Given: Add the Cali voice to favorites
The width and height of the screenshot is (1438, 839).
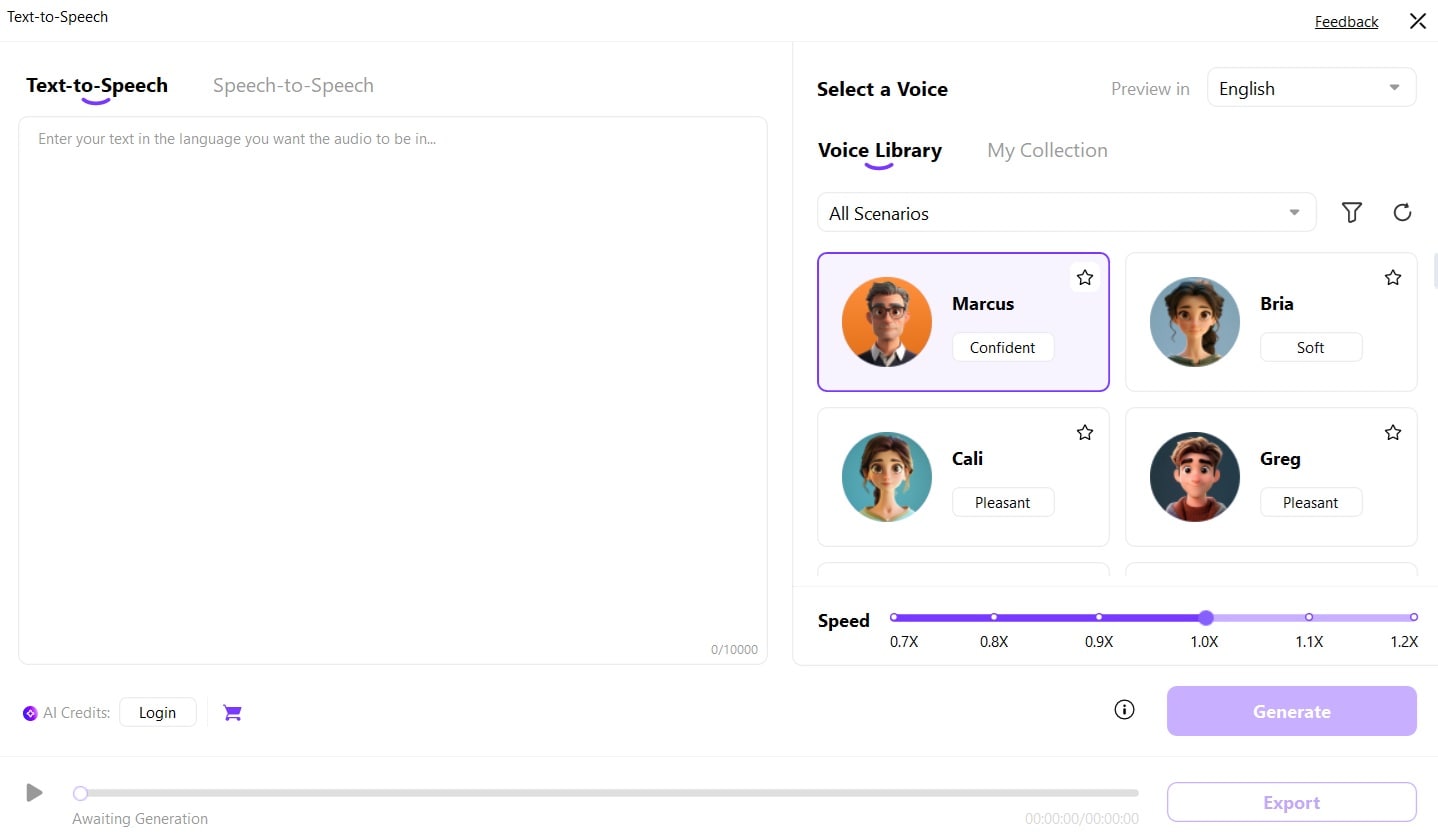Looking at the screenshot, I should [x=1084, y=432].
